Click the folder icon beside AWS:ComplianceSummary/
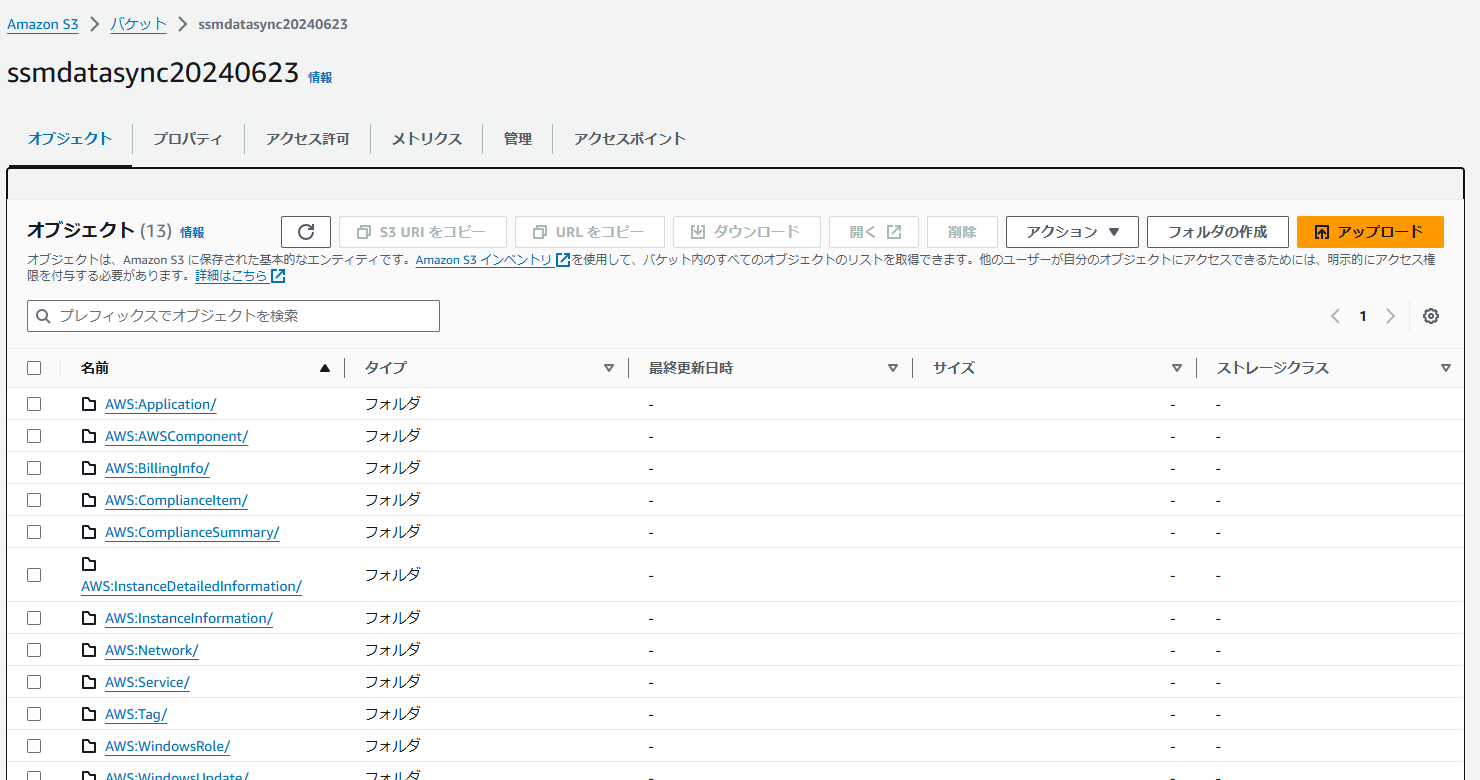Screen dimensions: 1480x780 [89, 532]
